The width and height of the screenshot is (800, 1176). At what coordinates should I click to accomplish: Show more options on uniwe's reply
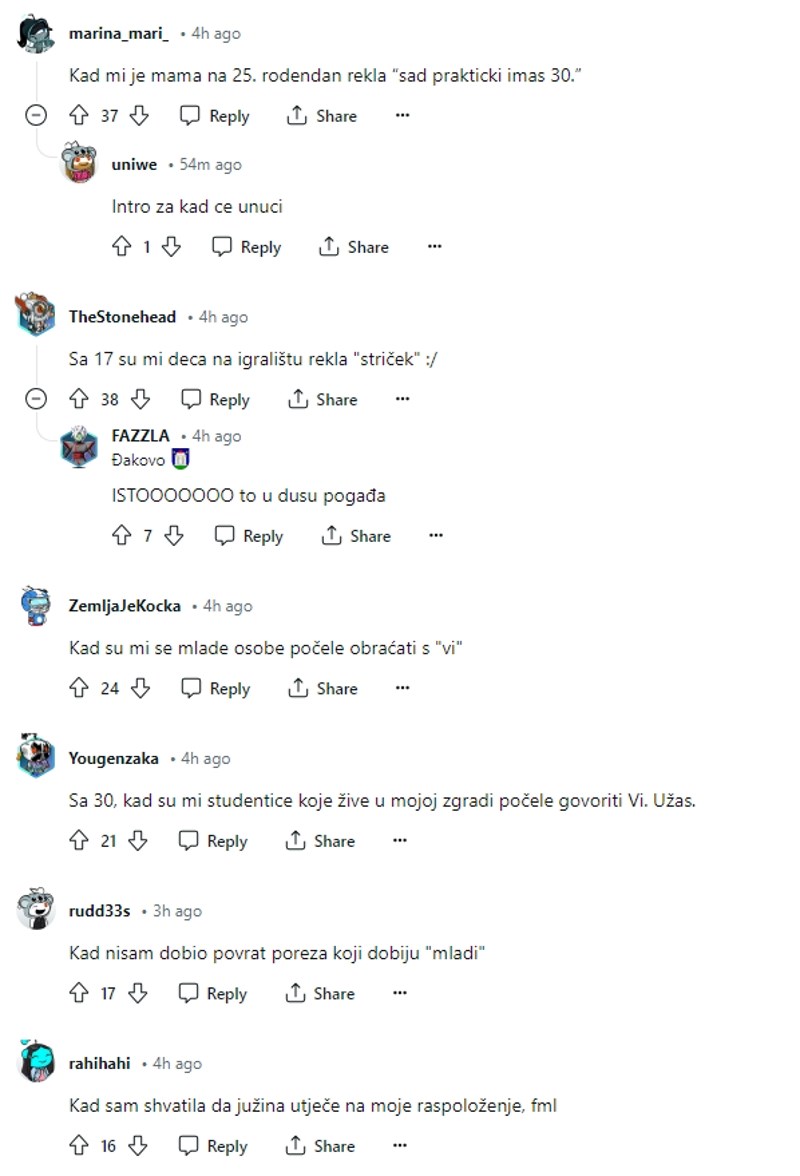(434, 247)
